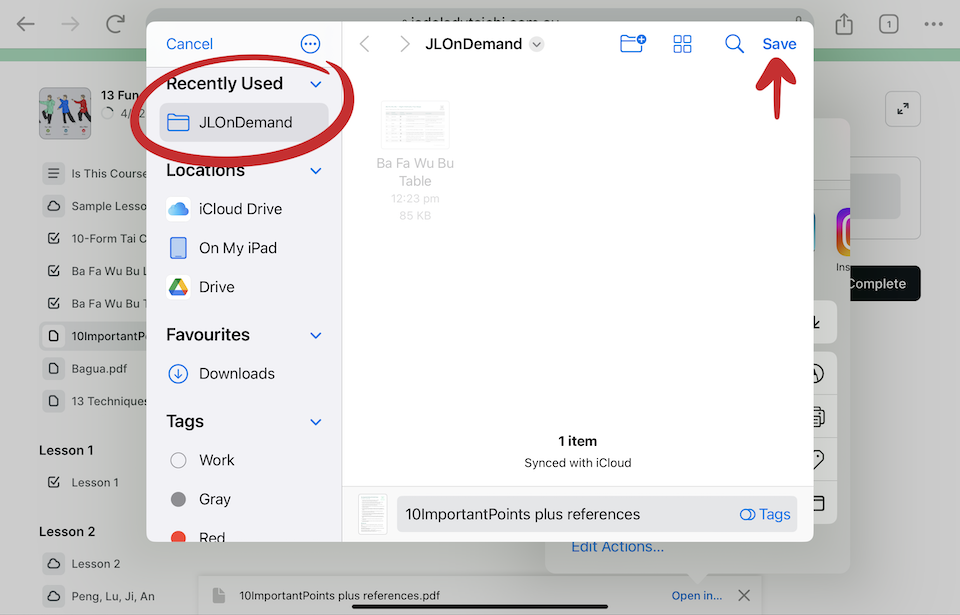
Task: Reload the browser page
Action: pos(116,24)
